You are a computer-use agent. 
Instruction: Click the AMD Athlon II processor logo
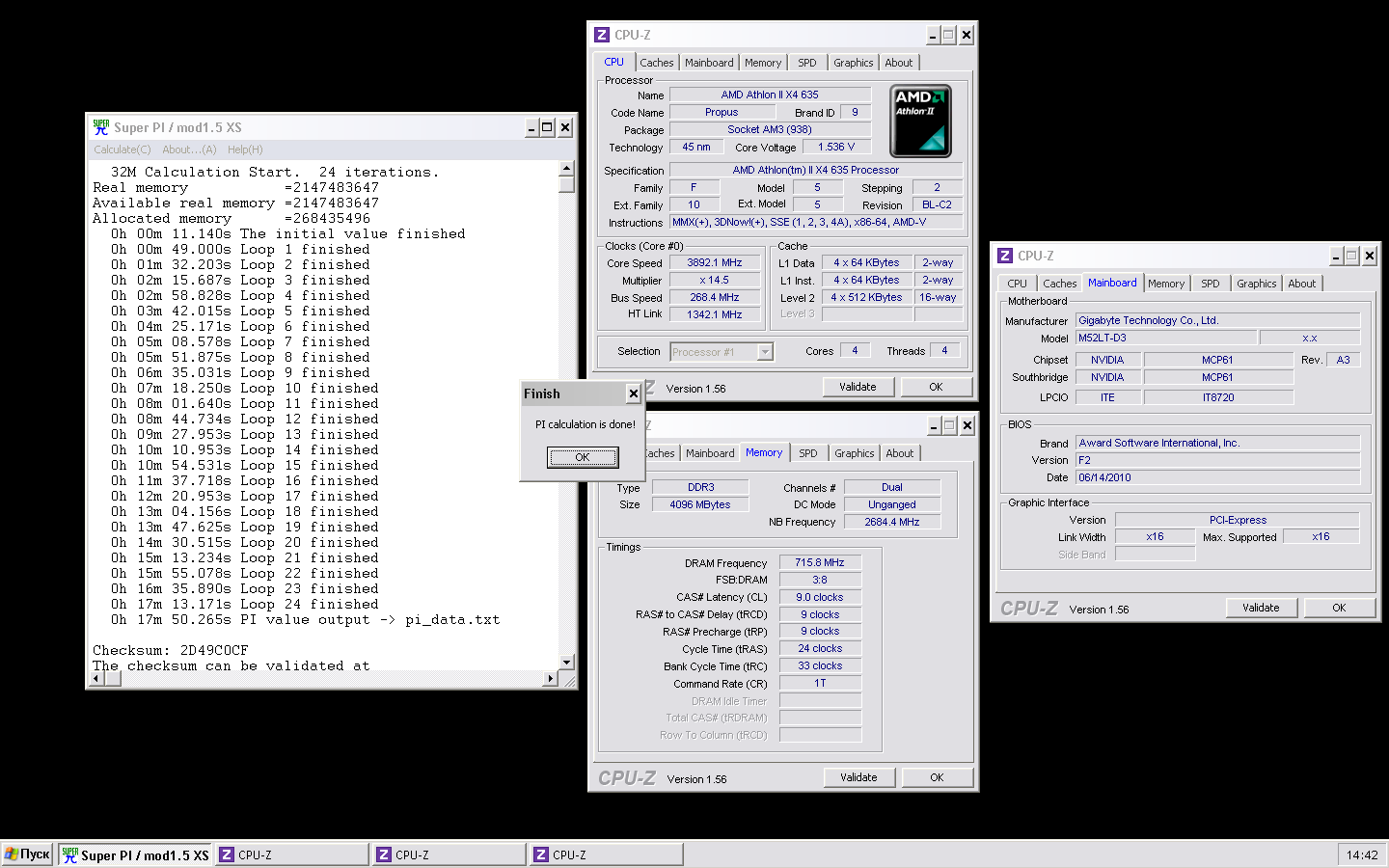coord(920,121)
